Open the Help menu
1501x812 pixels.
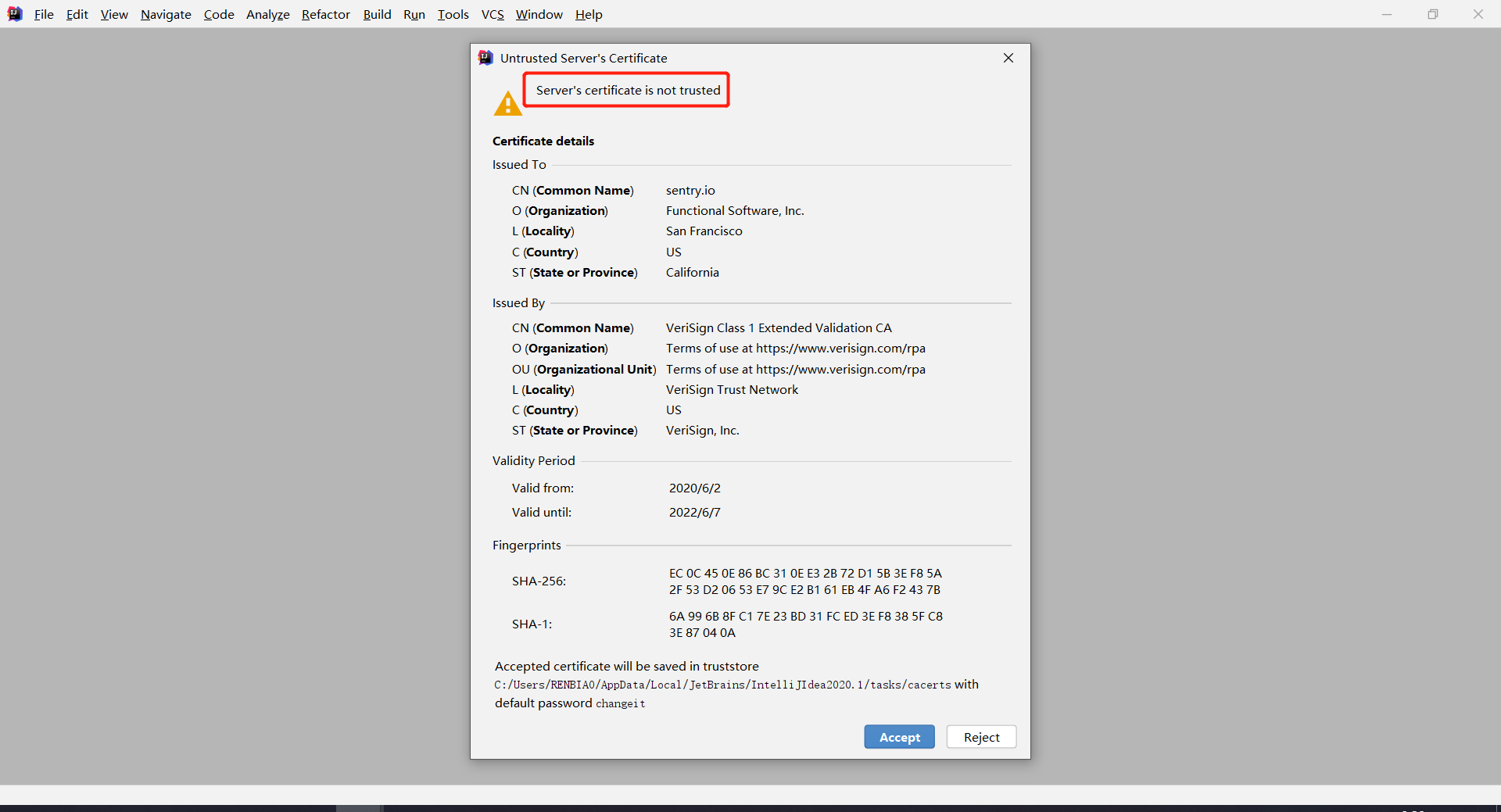(589, 14)
